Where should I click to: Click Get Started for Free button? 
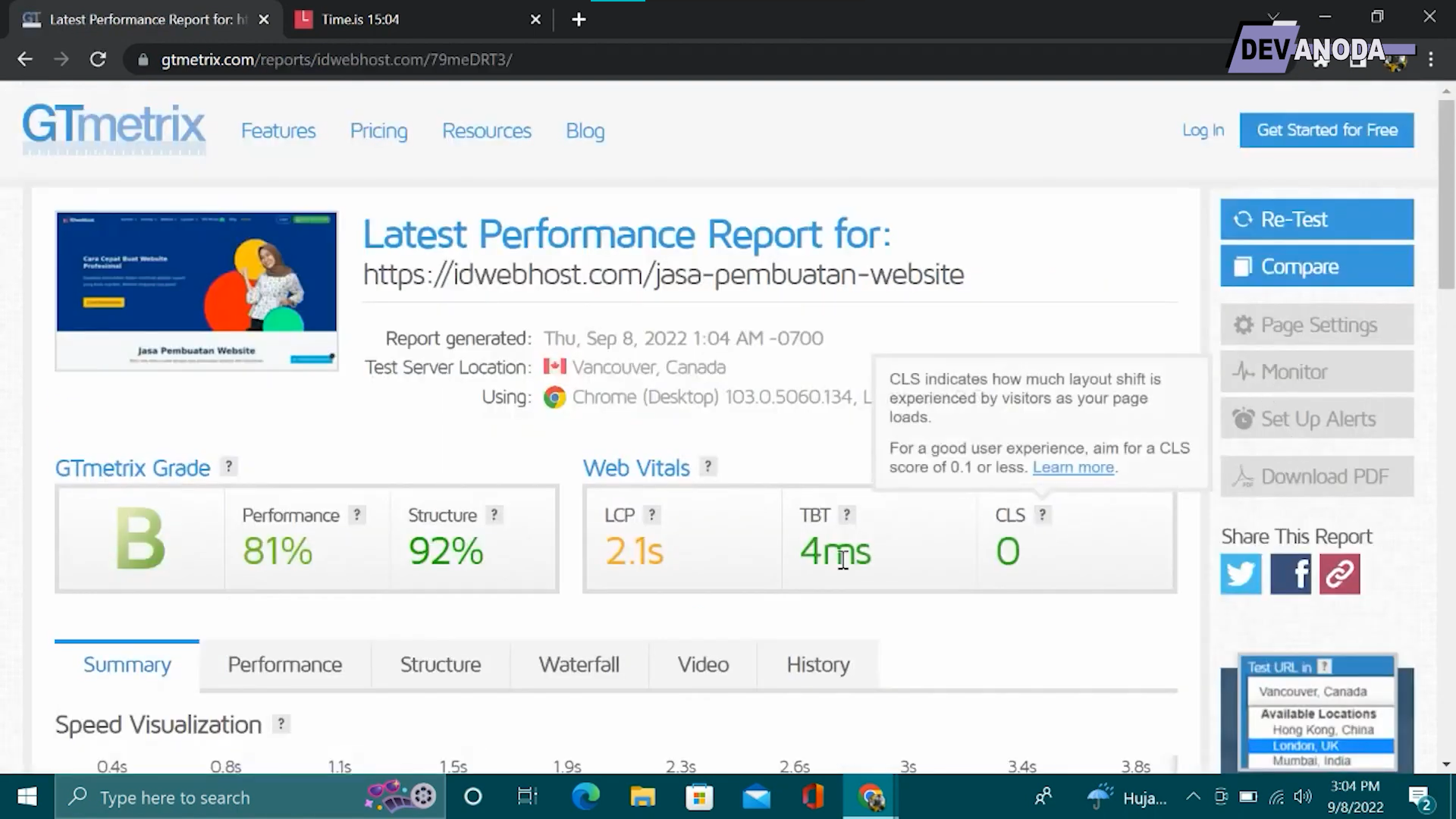(x=1326, y=130)
